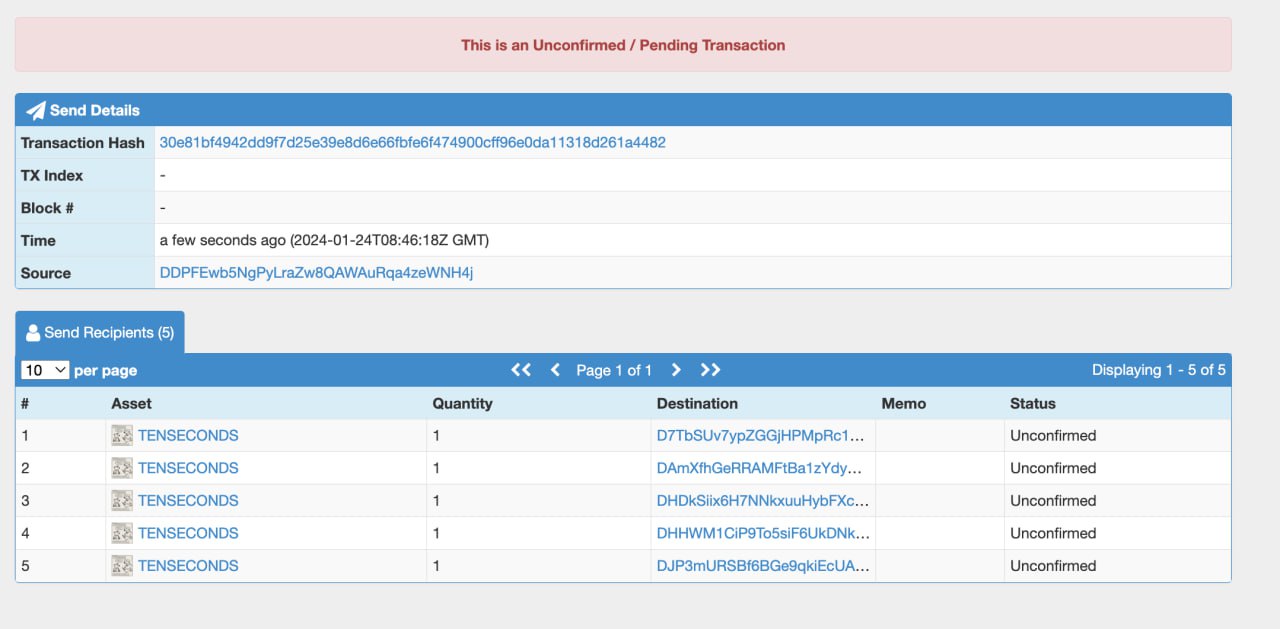Open TENSECONDS asset link in row 2
Image resolution: width=1280 pixels, height=629 pixels.
pyautogui.click(x=188, y=468)
